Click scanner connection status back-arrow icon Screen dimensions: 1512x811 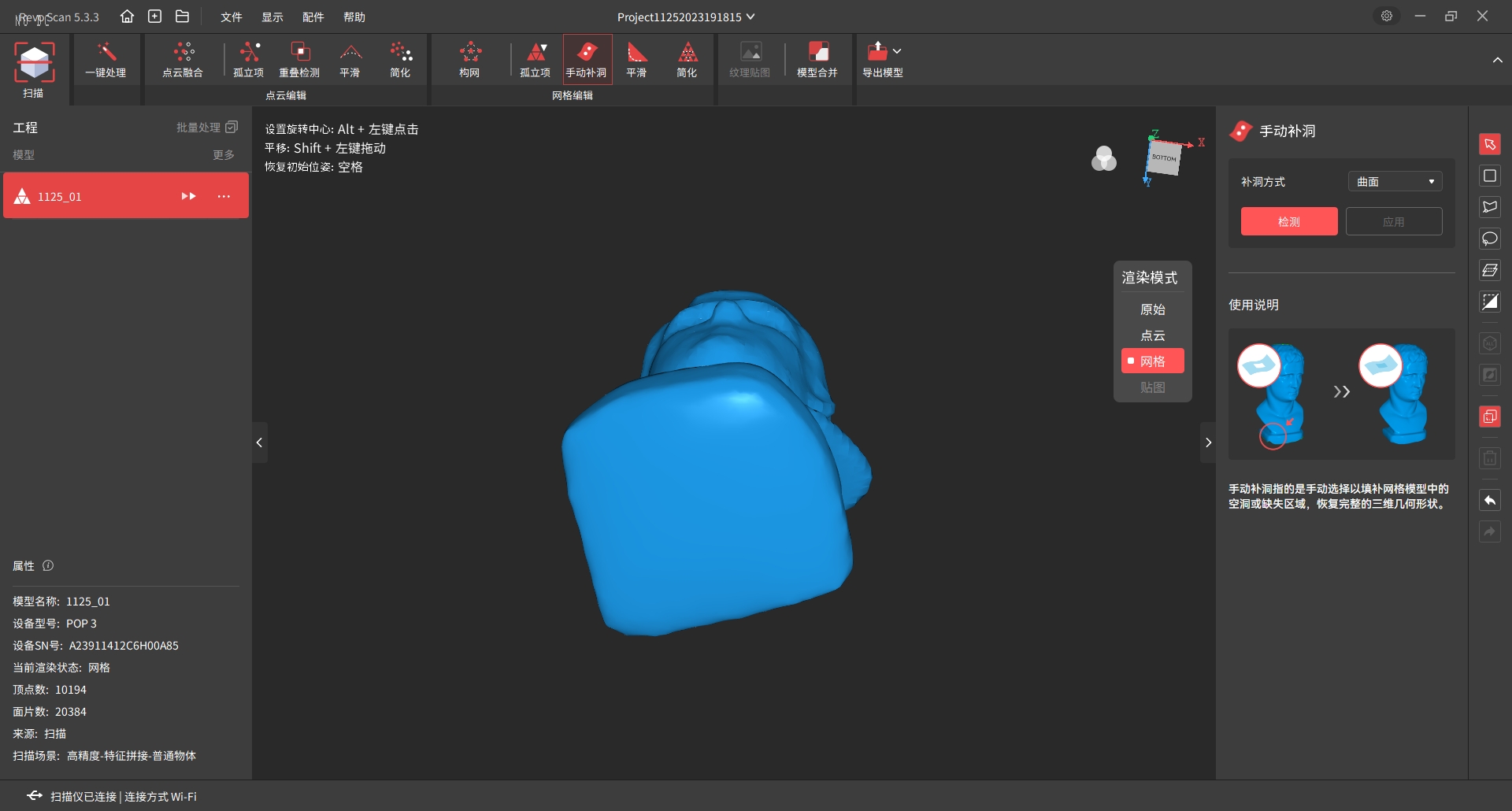35,796
